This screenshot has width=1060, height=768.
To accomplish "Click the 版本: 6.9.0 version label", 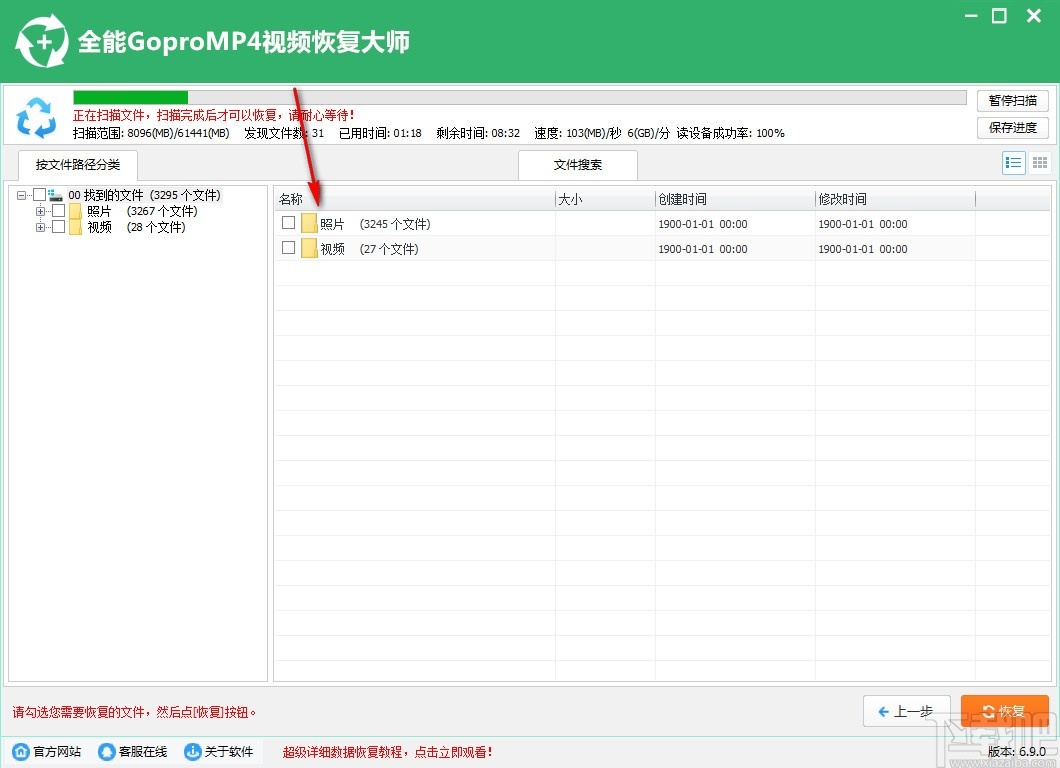I will [1017, 751].
